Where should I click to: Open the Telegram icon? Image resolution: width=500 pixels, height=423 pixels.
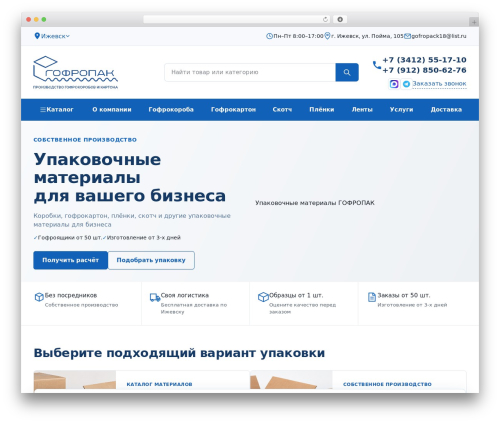pos(406,84)
